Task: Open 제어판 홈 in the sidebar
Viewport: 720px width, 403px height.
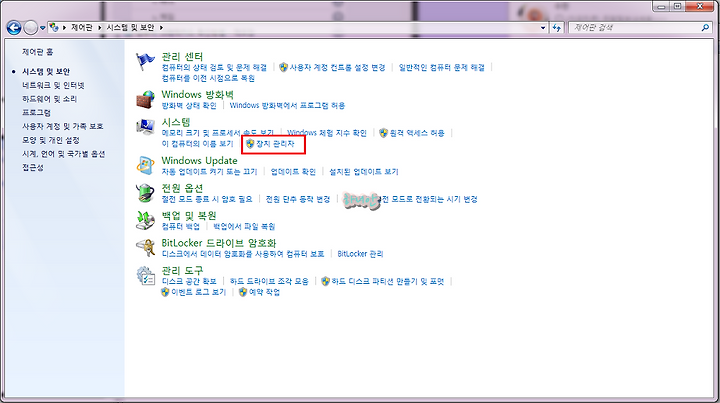Action: (37, 52)
